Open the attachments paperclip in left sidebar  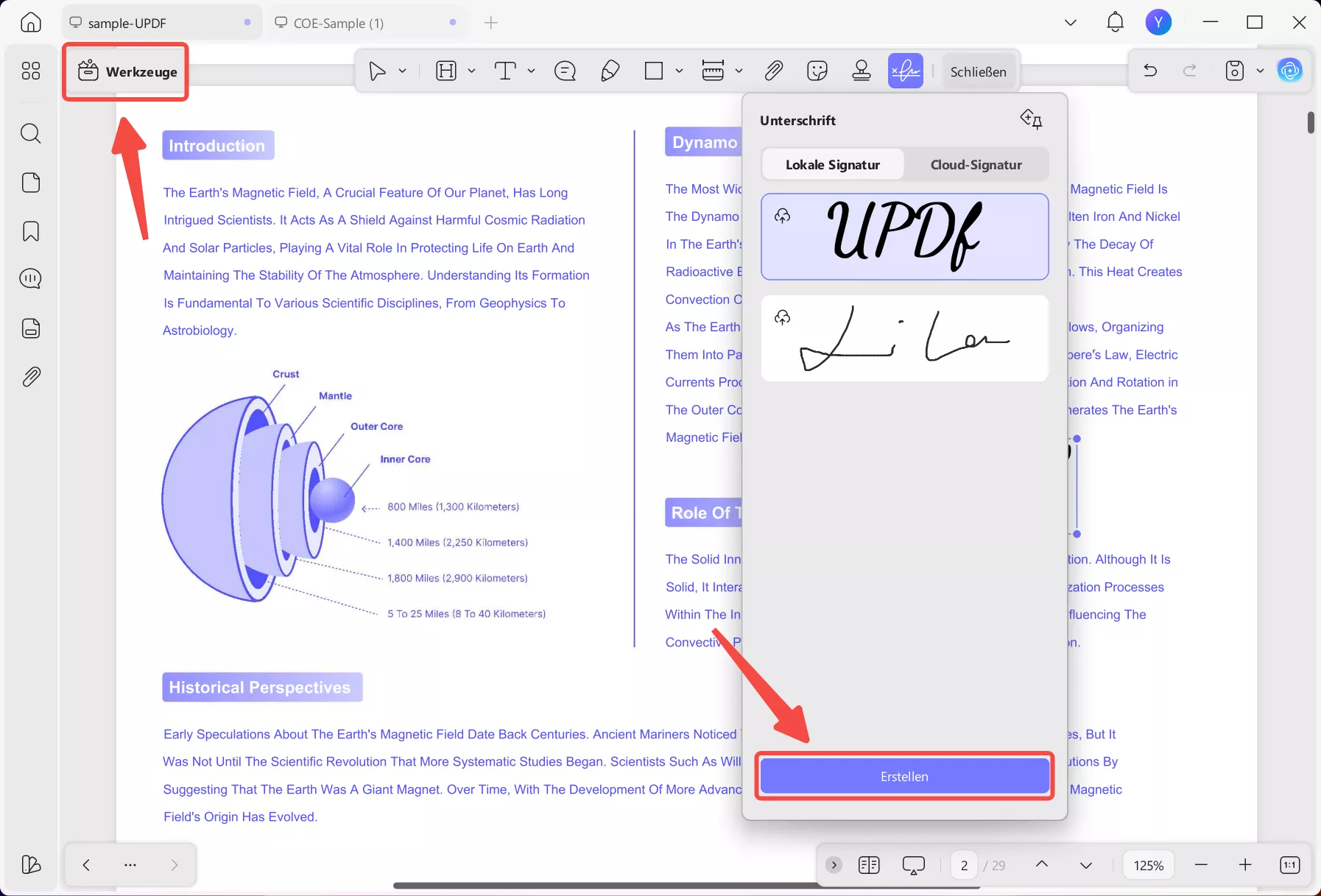pyautogui.click(x=31, y=377)
